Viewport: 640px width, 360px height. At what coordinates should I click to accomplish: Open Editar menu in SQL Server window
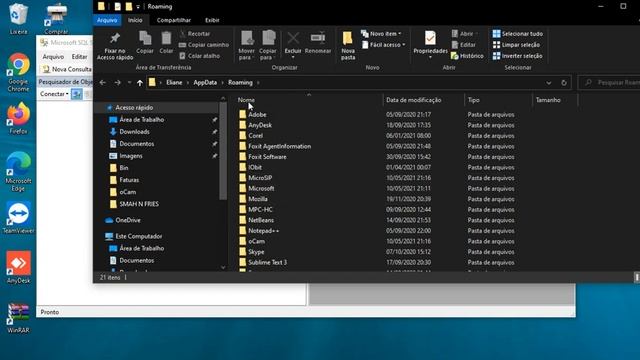pos(79,57)
